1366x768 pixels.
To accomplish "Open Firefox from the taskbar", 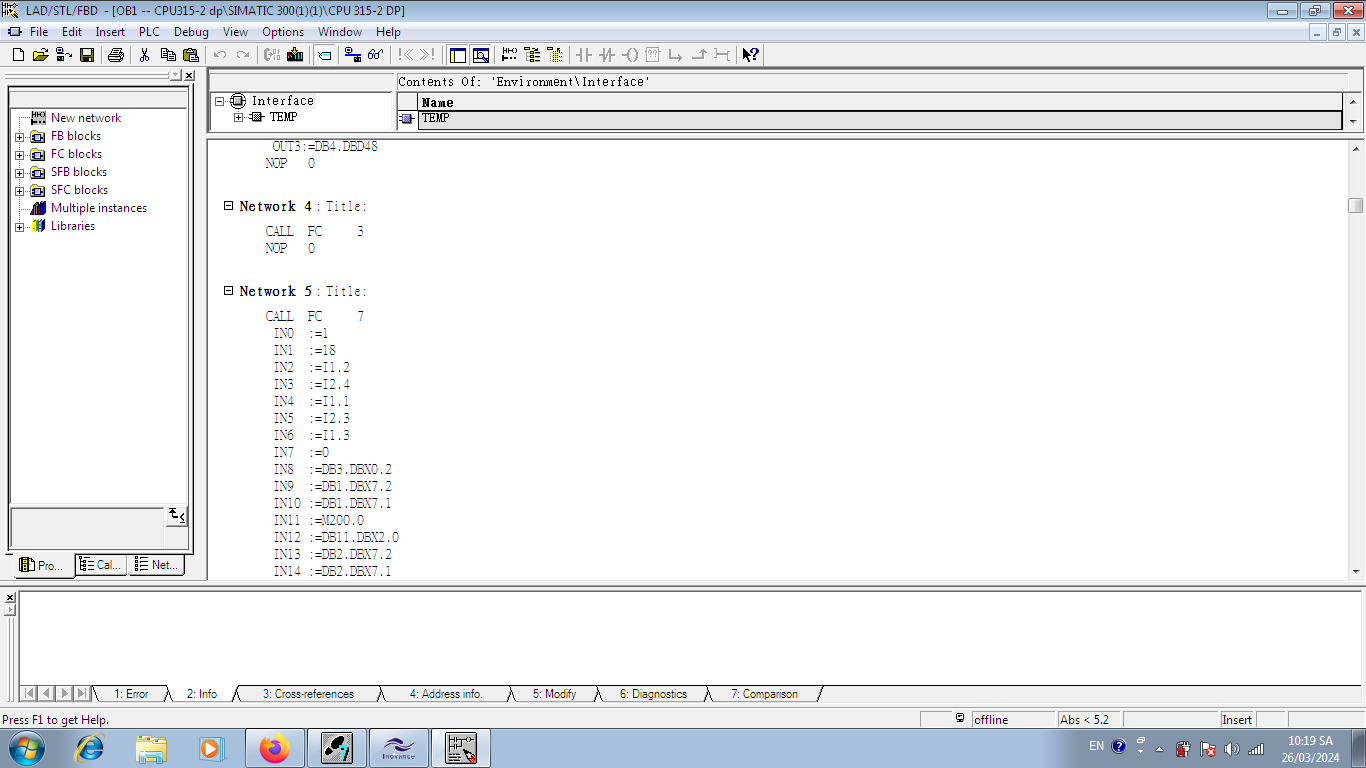I will point(274,748).
